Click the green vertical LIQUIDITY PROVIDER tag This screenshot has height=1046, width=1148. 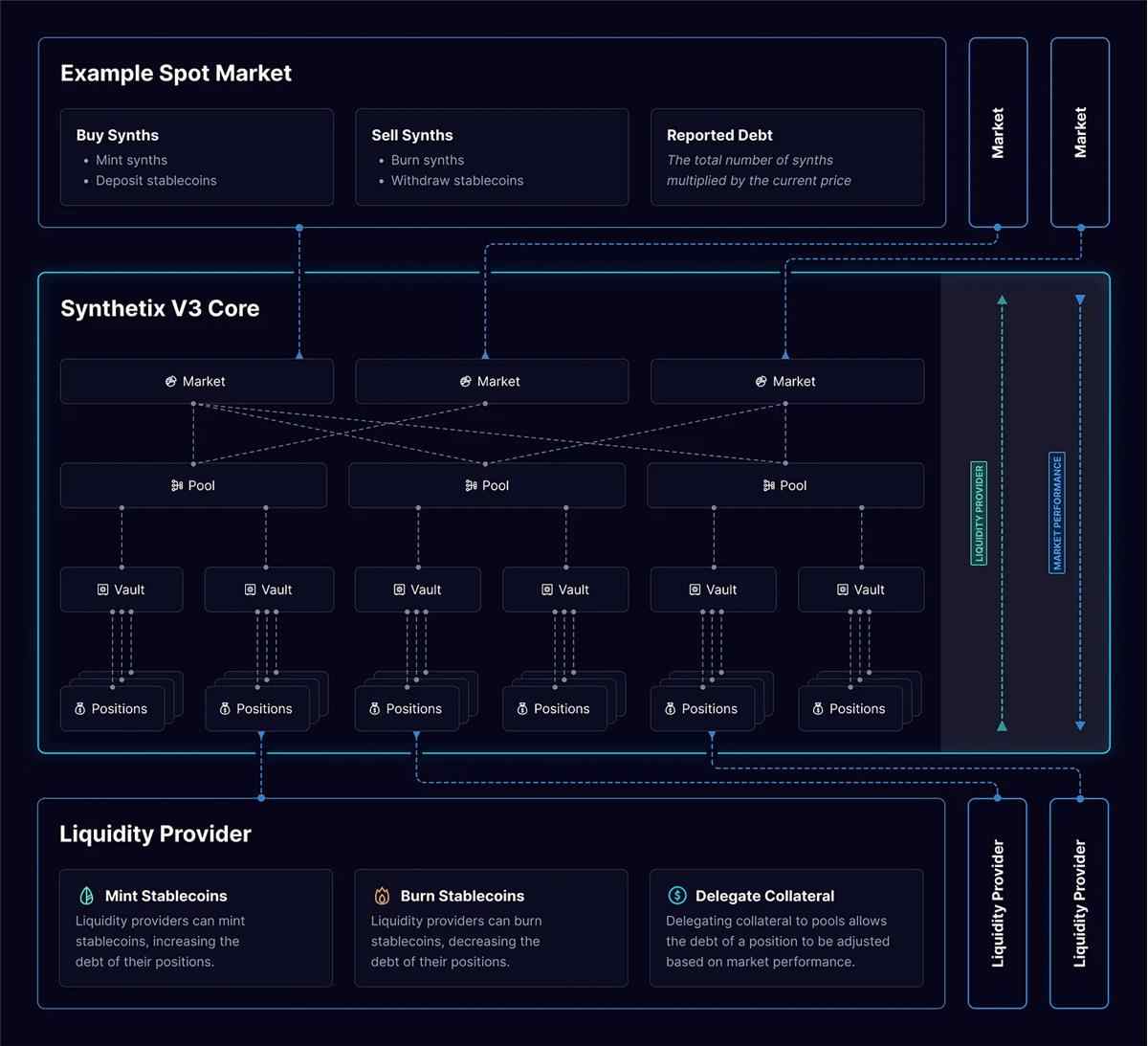coord(979,513)
